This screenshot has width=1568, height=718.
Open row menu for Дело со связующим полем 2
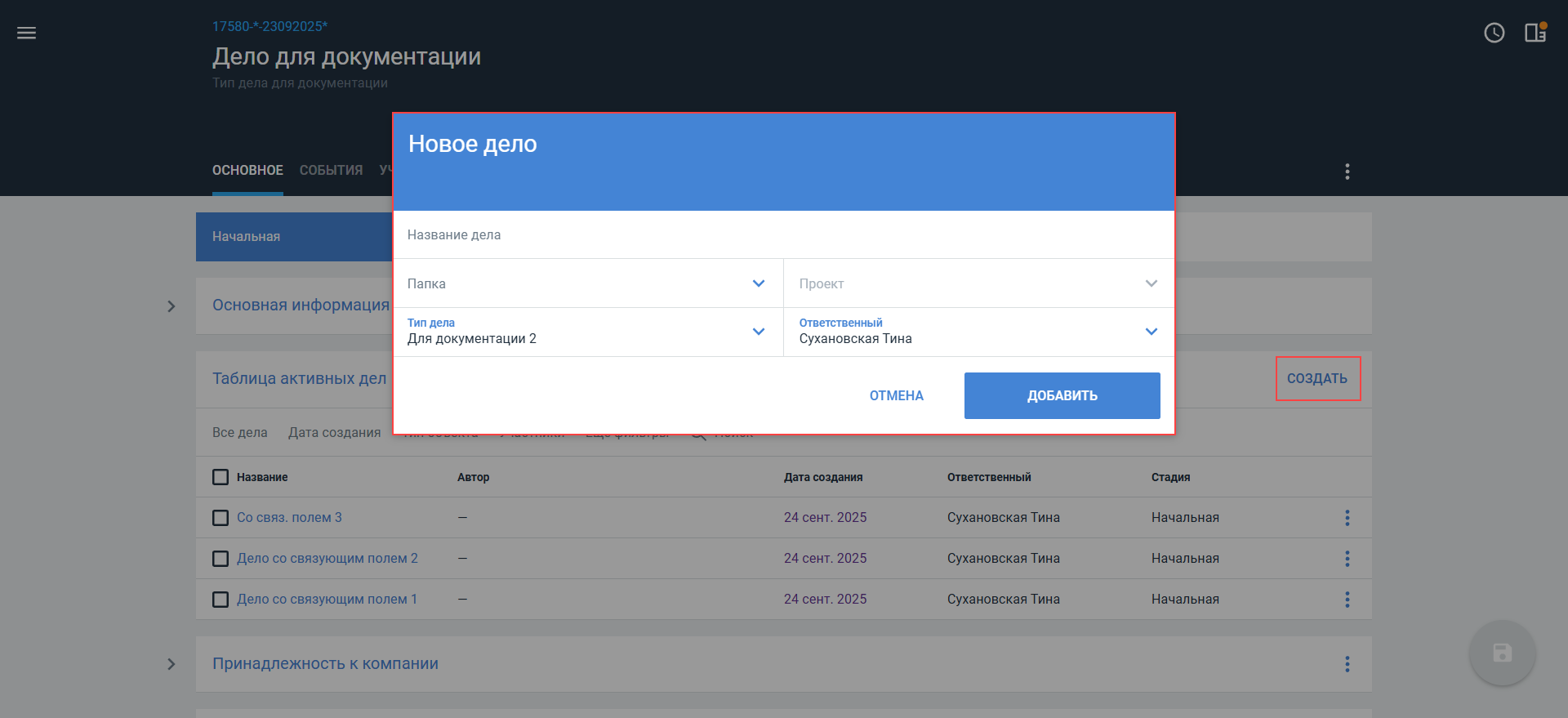tap(1347, 559)
